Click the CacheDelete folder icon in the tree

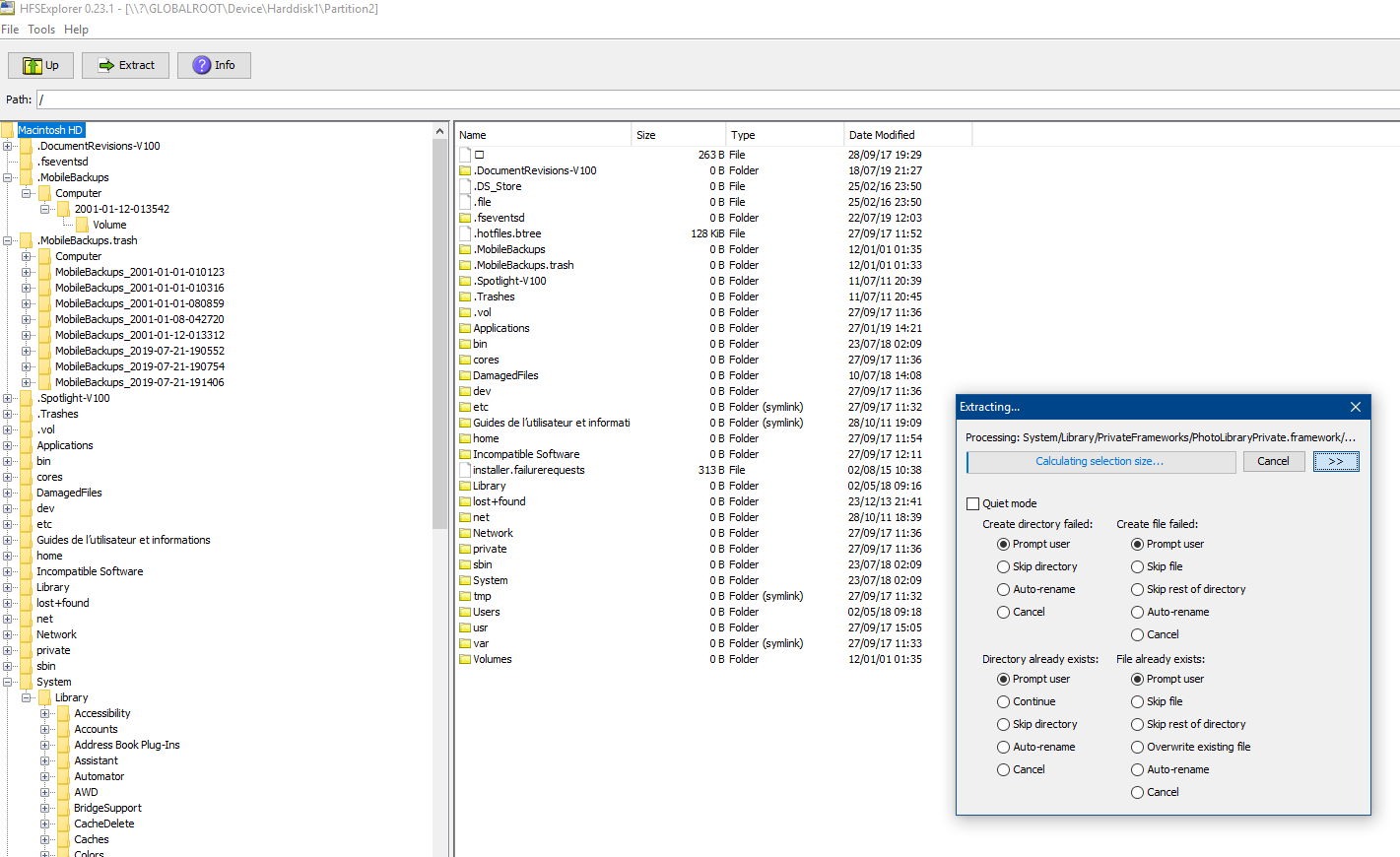[x=64, y=824]
